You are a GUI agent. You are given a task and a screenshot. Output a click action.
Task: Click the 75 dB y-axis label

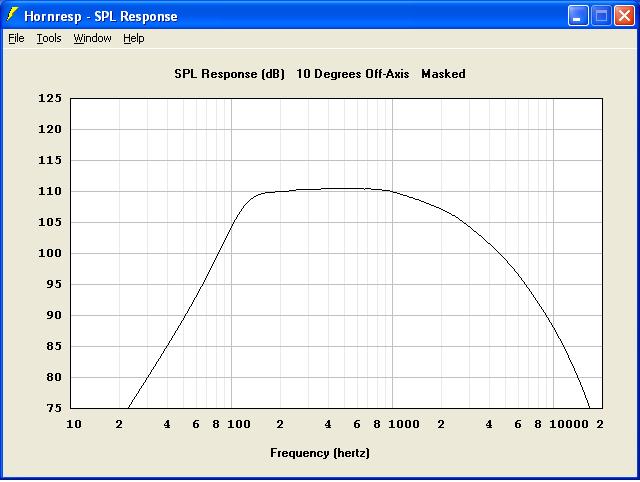point(54,408)
